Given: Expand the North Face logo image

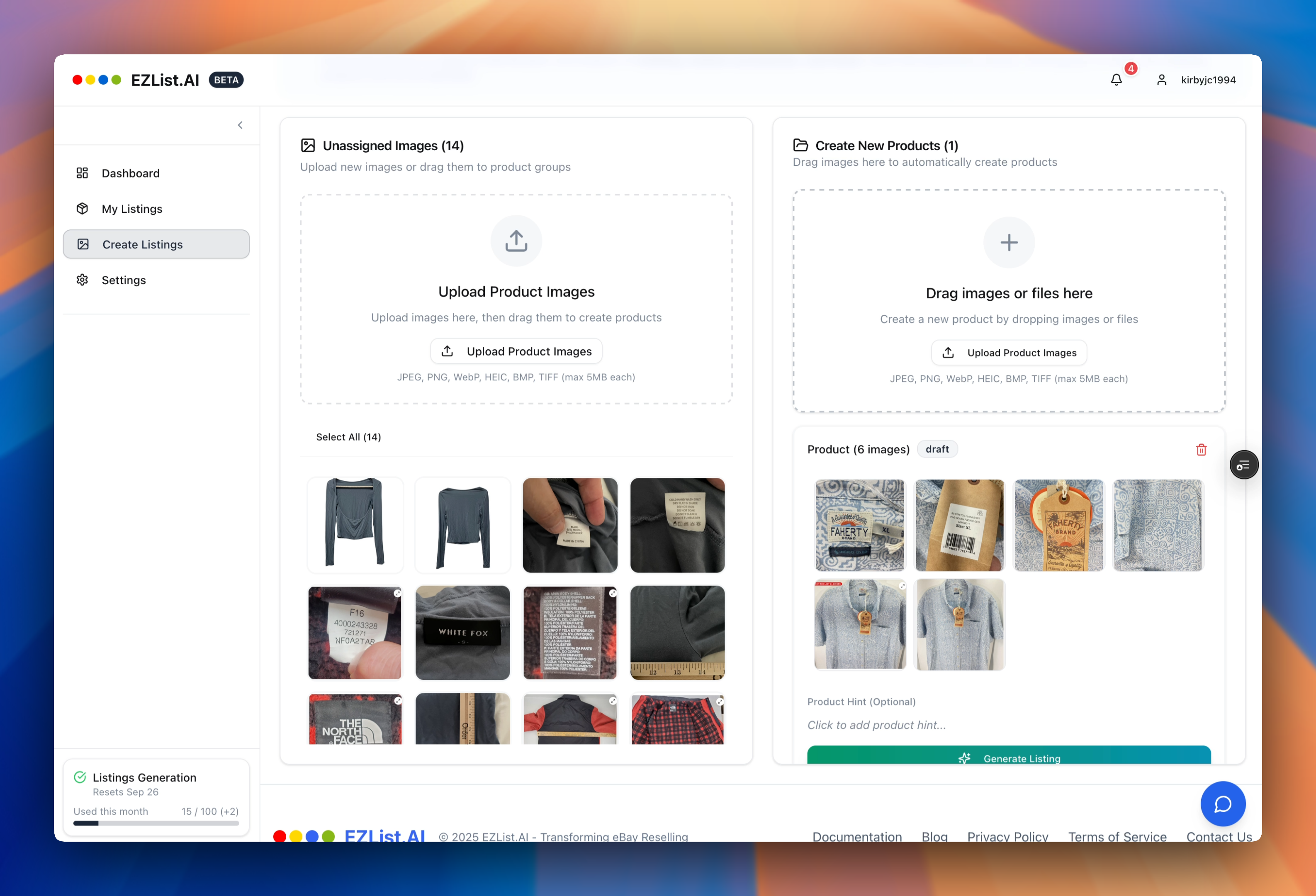Looking at the screenshot, I should tap(397, 701).
